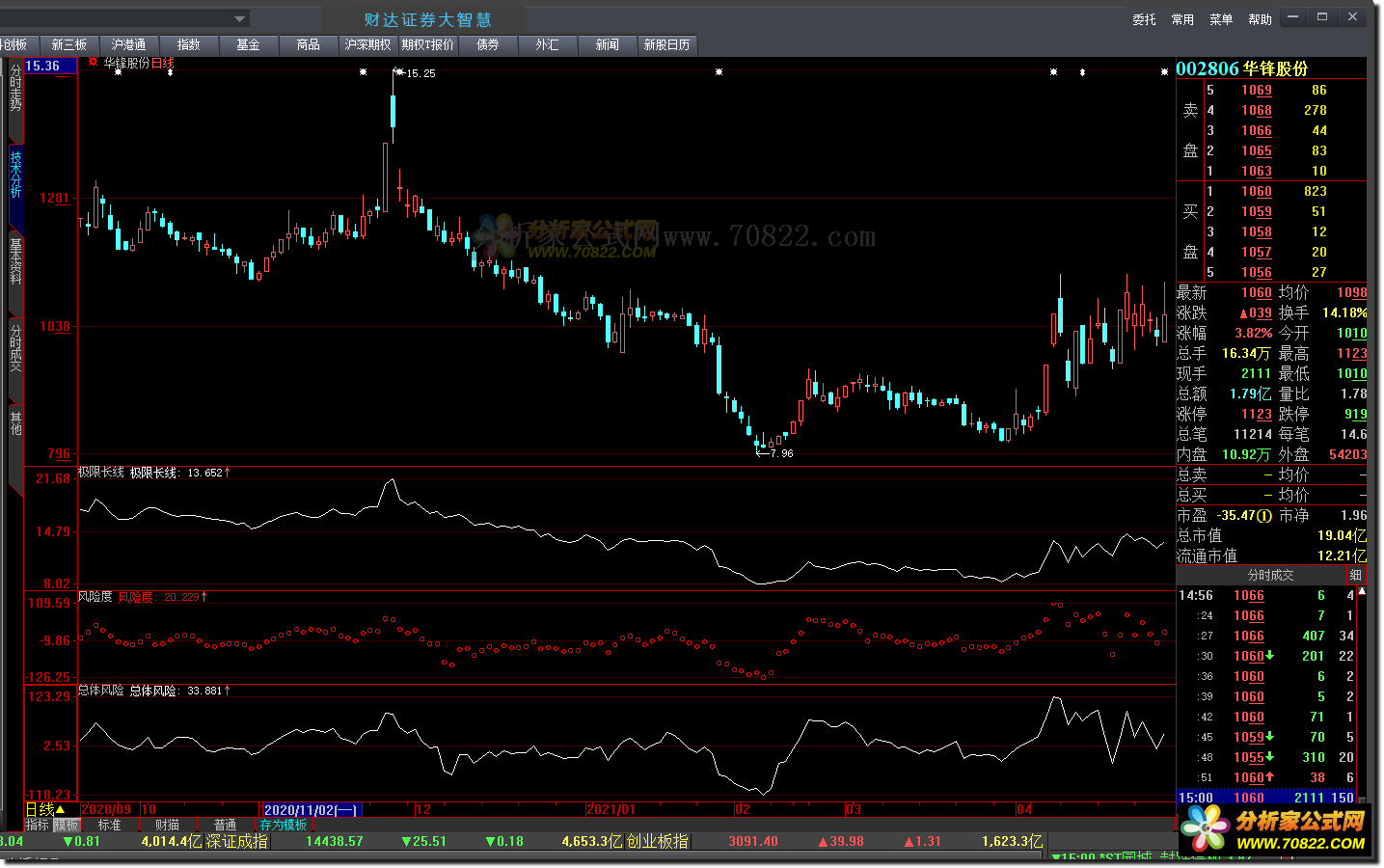Apply the 普通 template
This screenshot has width=1384, height=868.
click(225, 825)
